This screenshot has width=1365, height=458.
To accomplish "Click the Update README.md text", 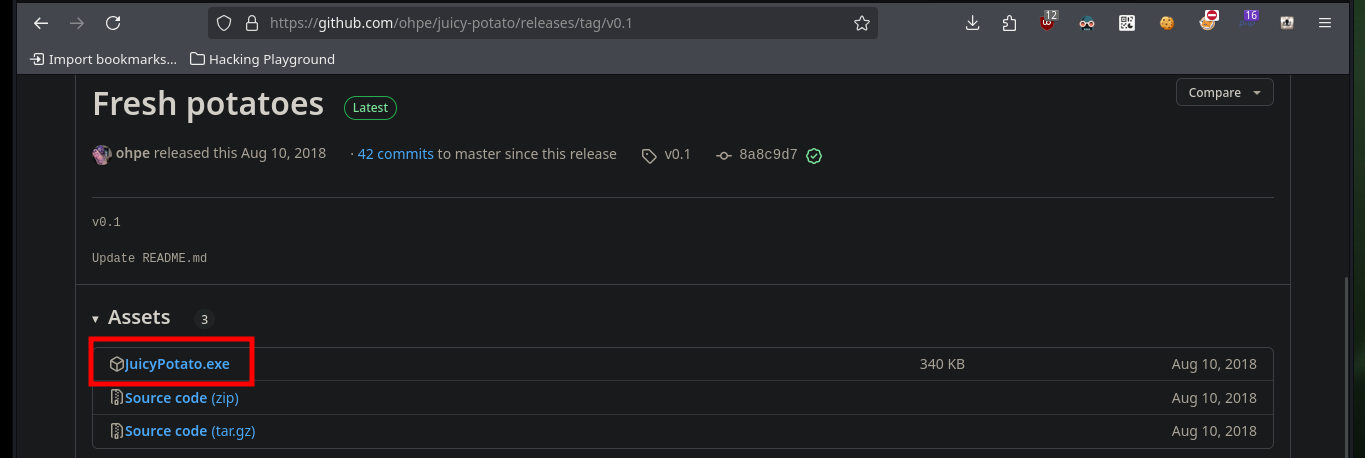I will pyautogui.click(x=149, y=258).
